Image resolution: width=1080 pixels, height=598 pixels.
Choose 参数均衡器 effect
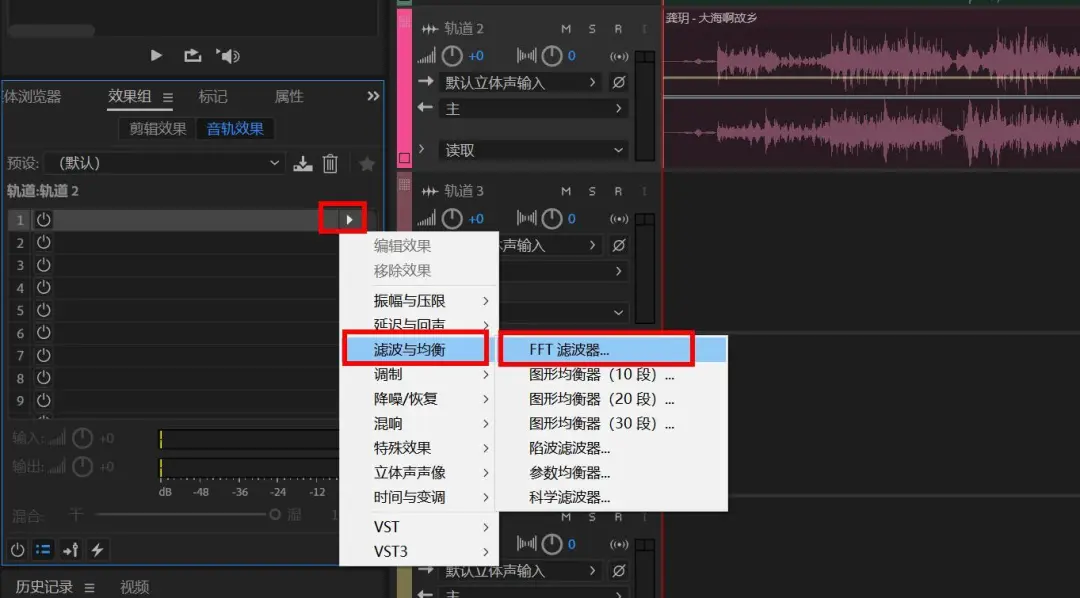(x=612, y=473)
